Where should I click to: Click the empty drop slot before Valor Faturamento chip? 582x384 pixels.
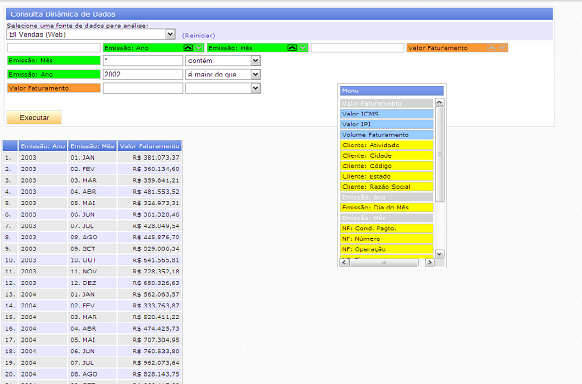357,48
